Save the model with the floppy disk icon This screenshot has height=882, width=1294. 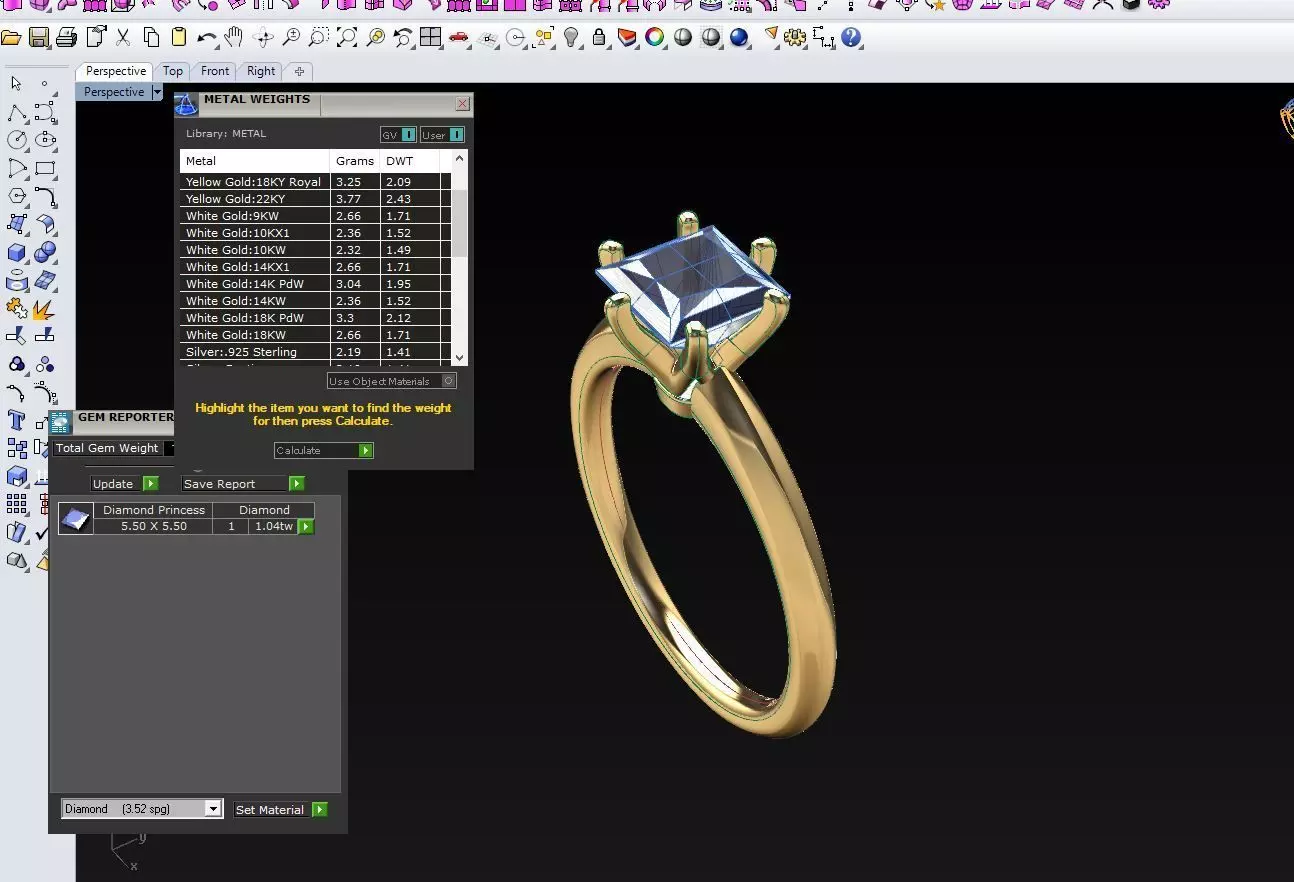39,38
